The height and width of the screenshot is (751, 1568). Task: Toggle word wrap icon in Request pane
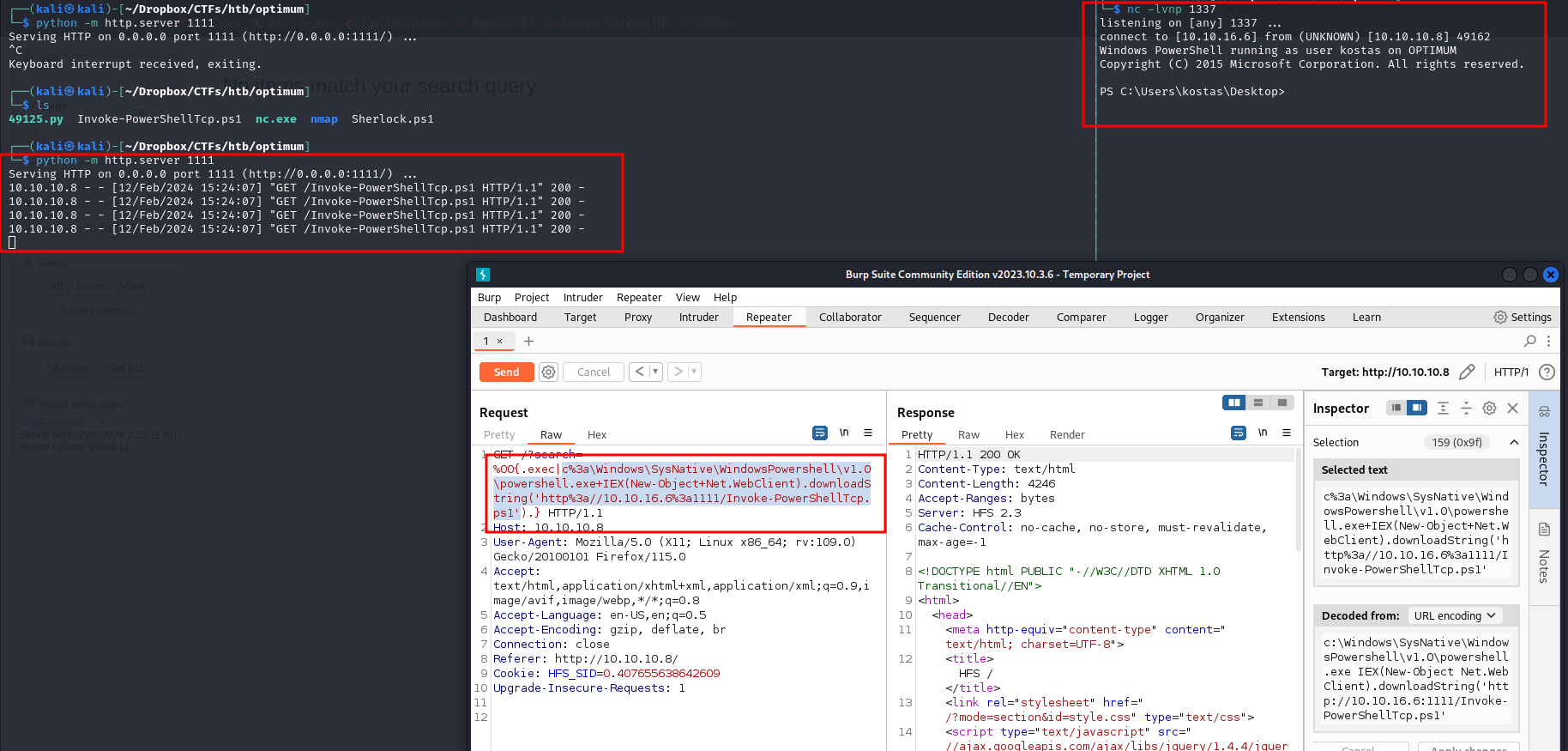pyautogui.click(x=820, y=433)
